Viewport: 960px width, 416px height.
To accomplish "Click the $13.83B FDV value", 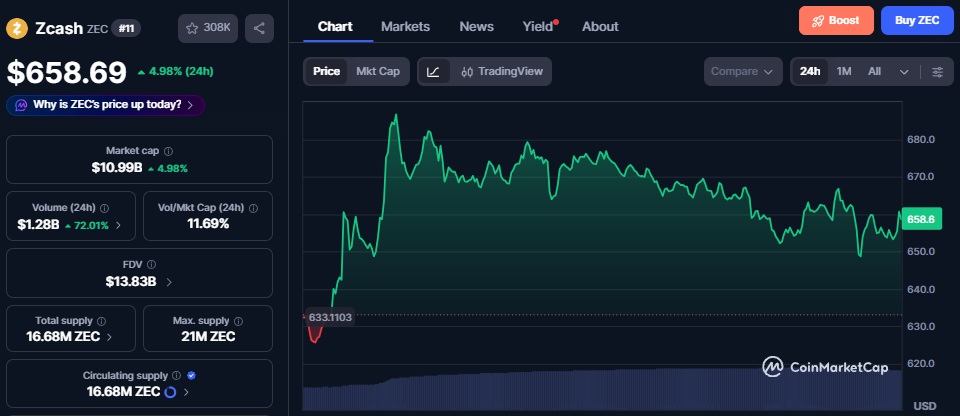I will 130,282.
